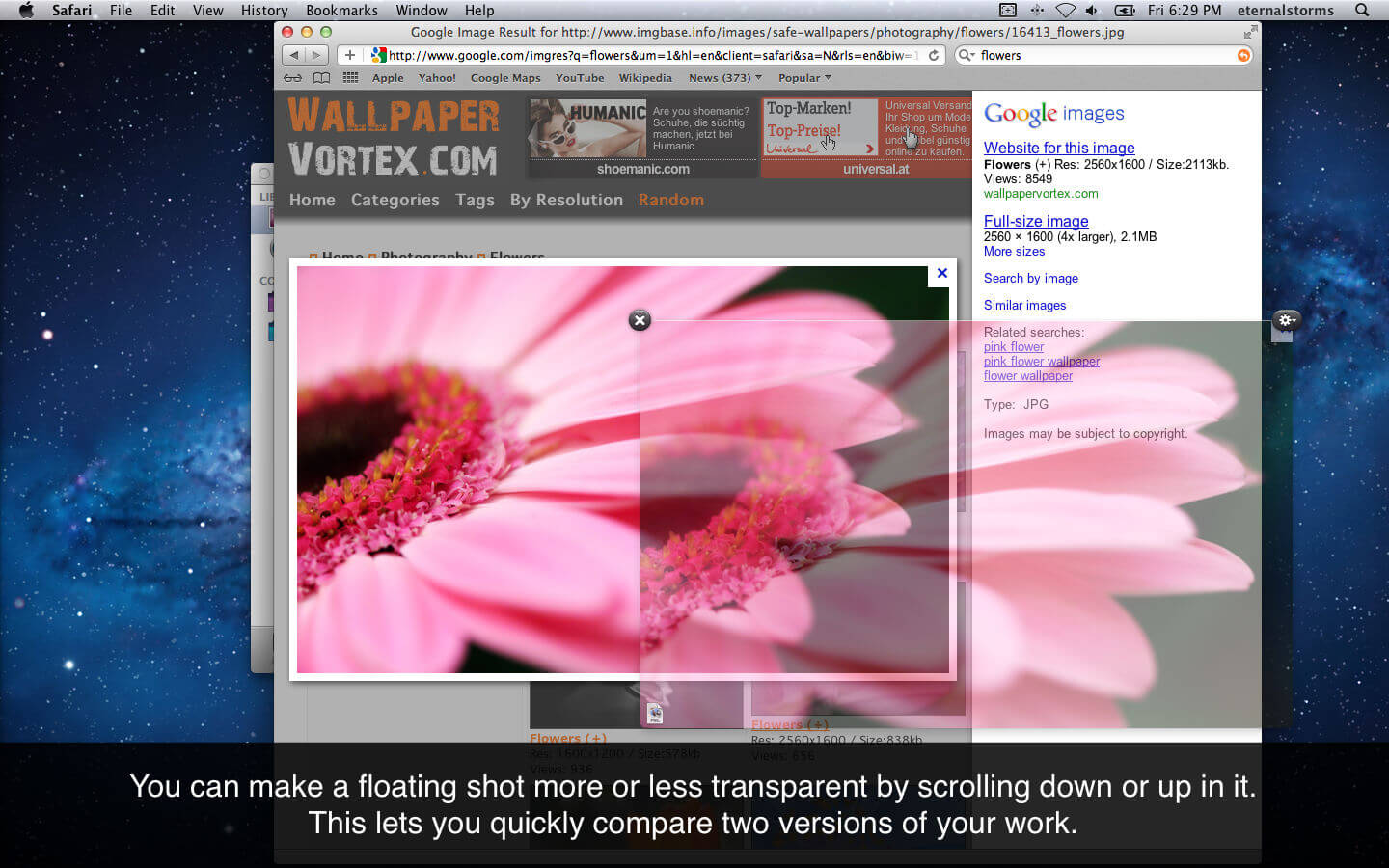Viewport: 1389px width, 868px height.
Task: Click the small file icon below floating shot
Action: tap(655, 714)
